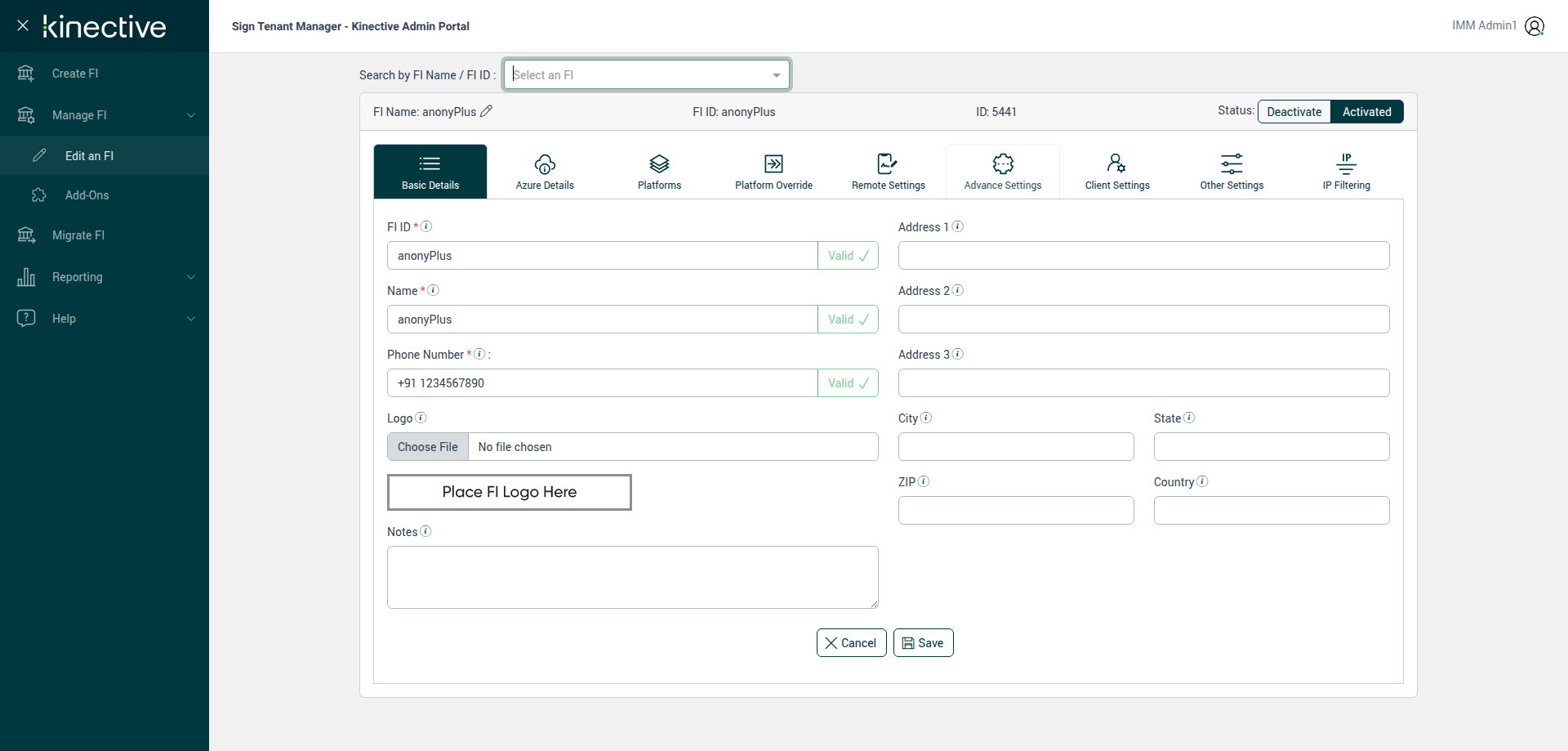Click the Country info icon
This screenshot has height=751, width=1568.
click(1202, 481)
